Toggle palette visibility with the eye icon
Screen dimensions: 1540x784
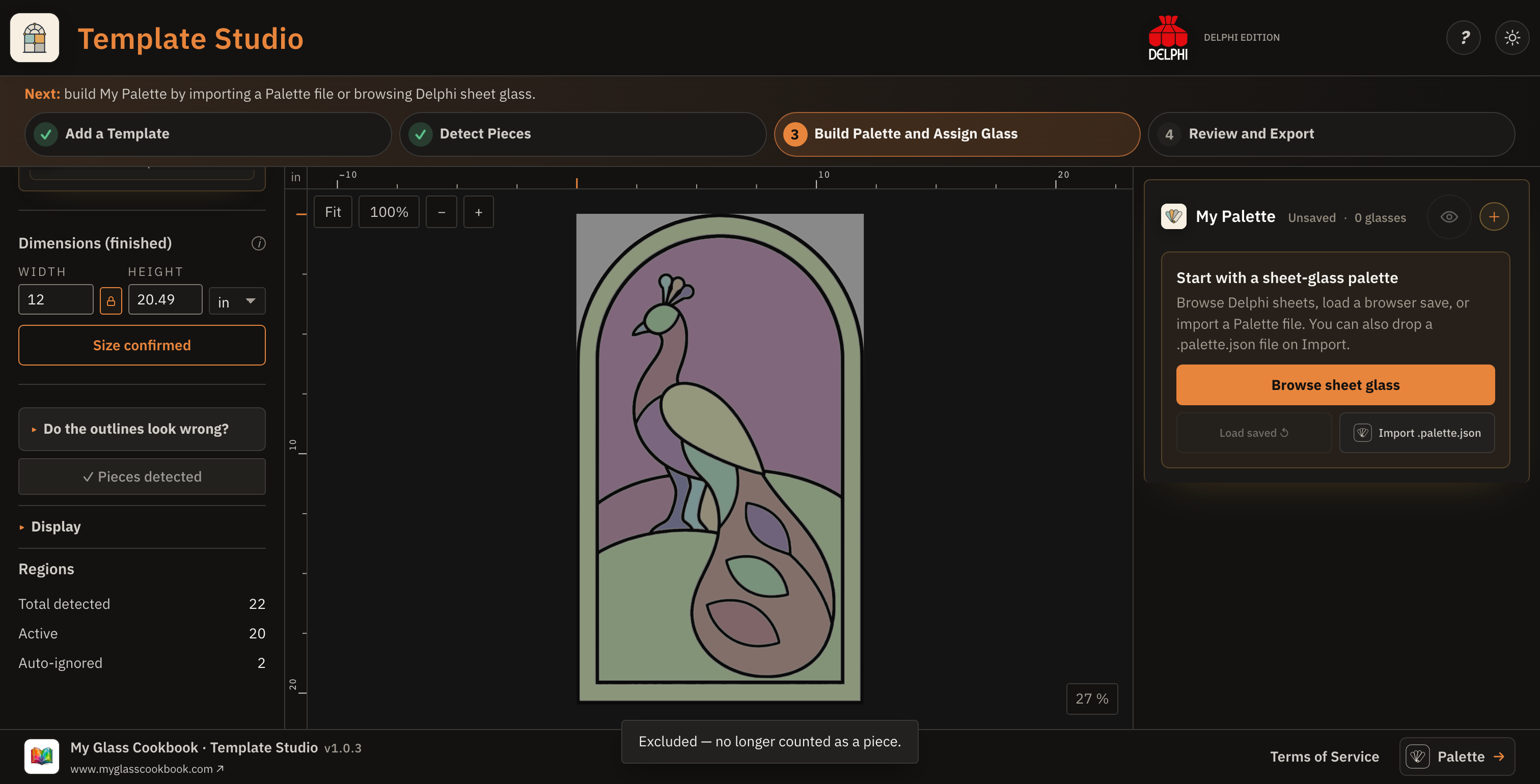pyautogui.click(x=1448, y=217)
